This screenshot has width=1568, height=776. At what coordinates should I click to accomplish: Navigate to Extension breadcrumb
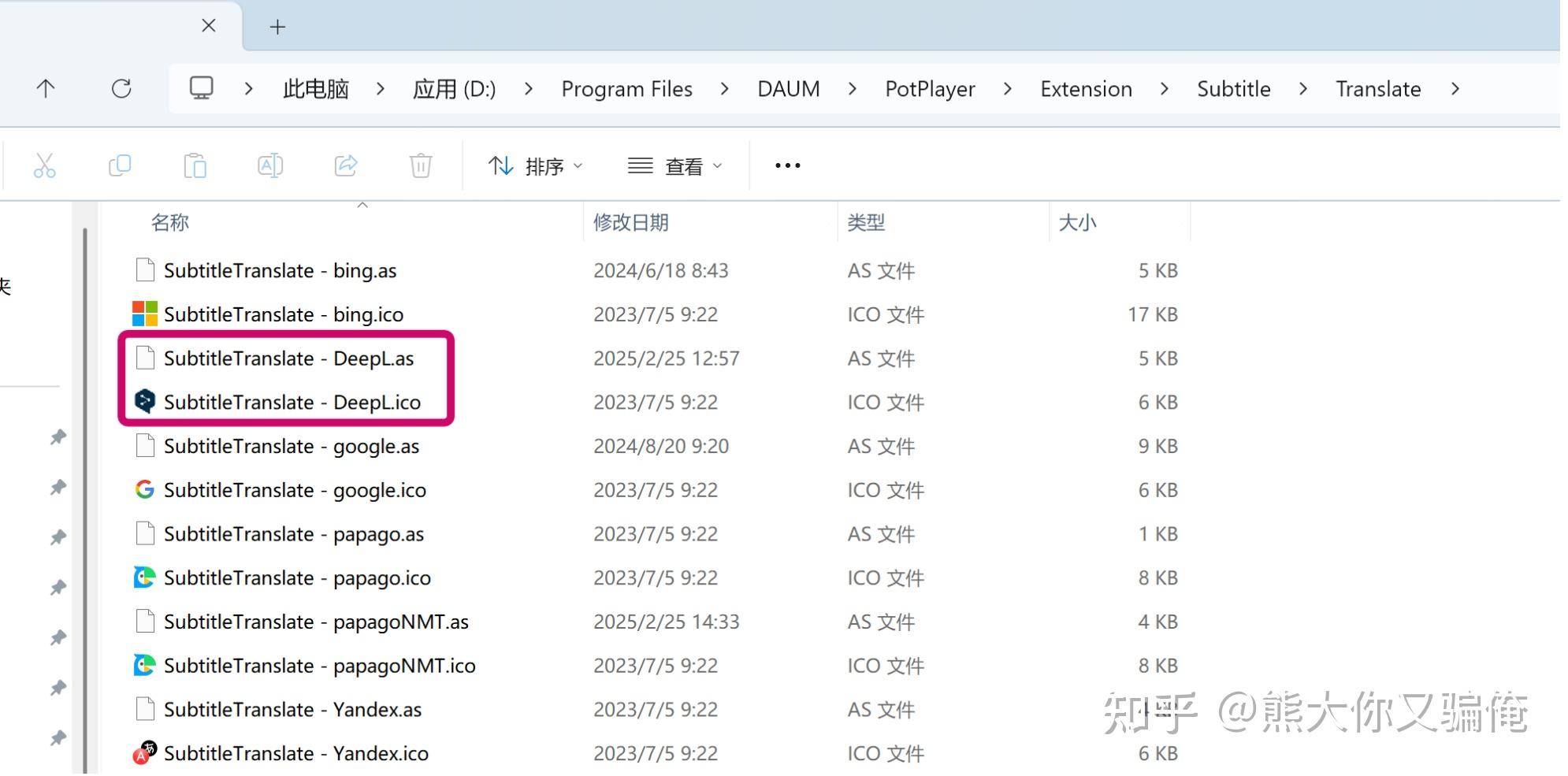click(1087, 89)
